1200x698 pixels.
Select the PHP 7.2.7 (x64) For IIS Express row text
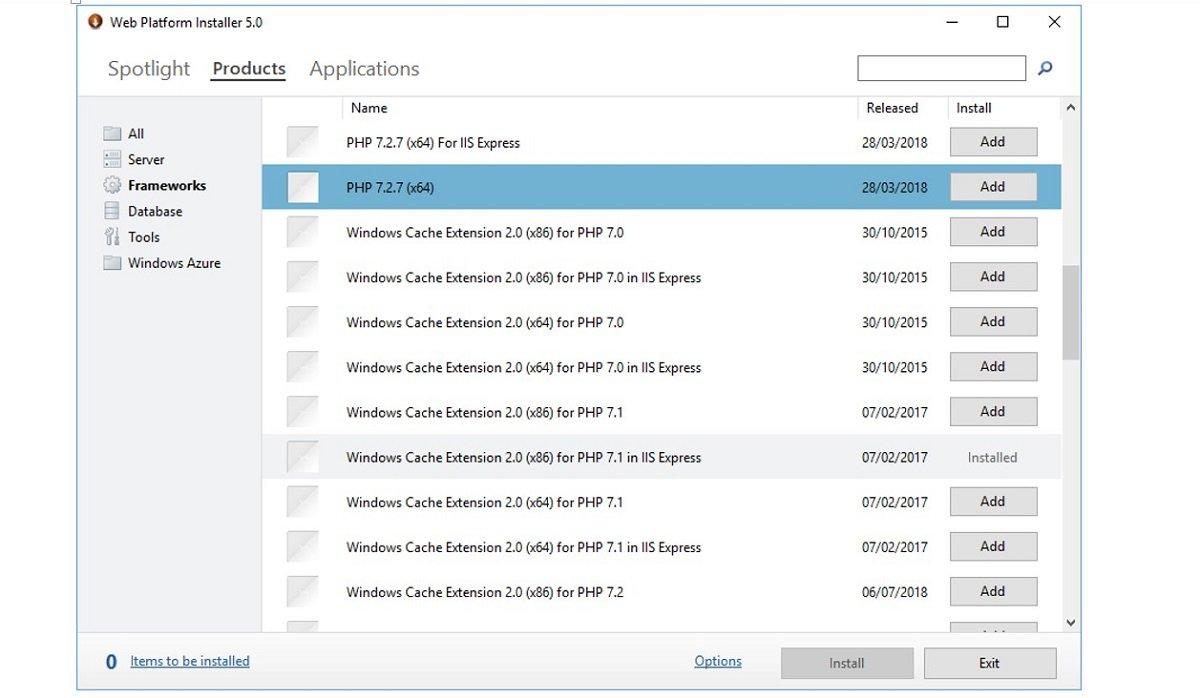pyautogui.click(x=433, y=143)
